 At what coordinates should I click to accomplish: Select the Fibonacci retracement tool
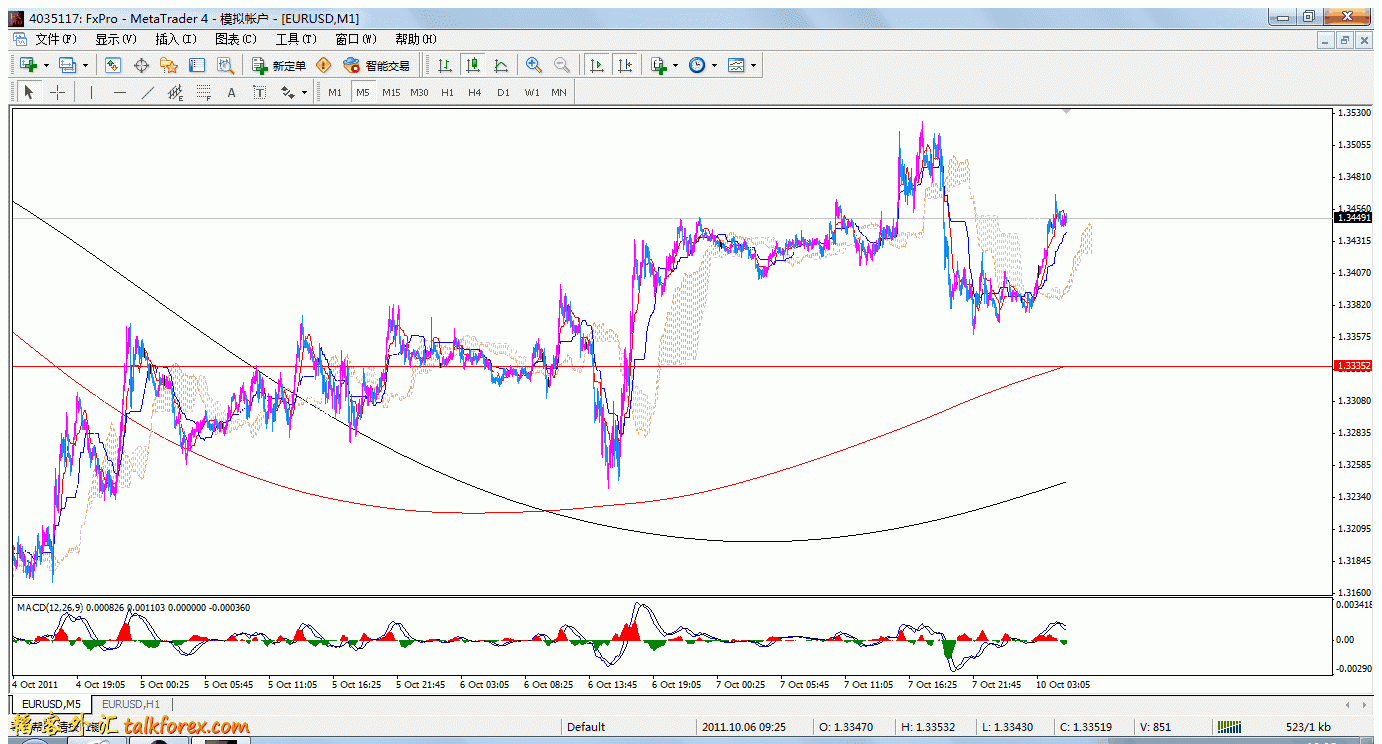[204, 92]
